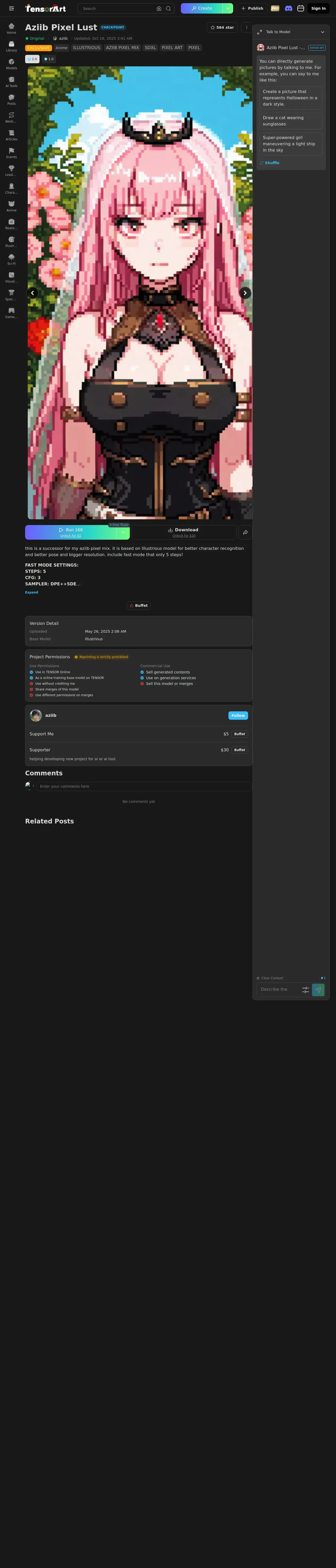The height and width of the screenshot is (1568, 336).
Task: Select the ILLUSTRIOUS tag
Action: (x=87, y=48)
